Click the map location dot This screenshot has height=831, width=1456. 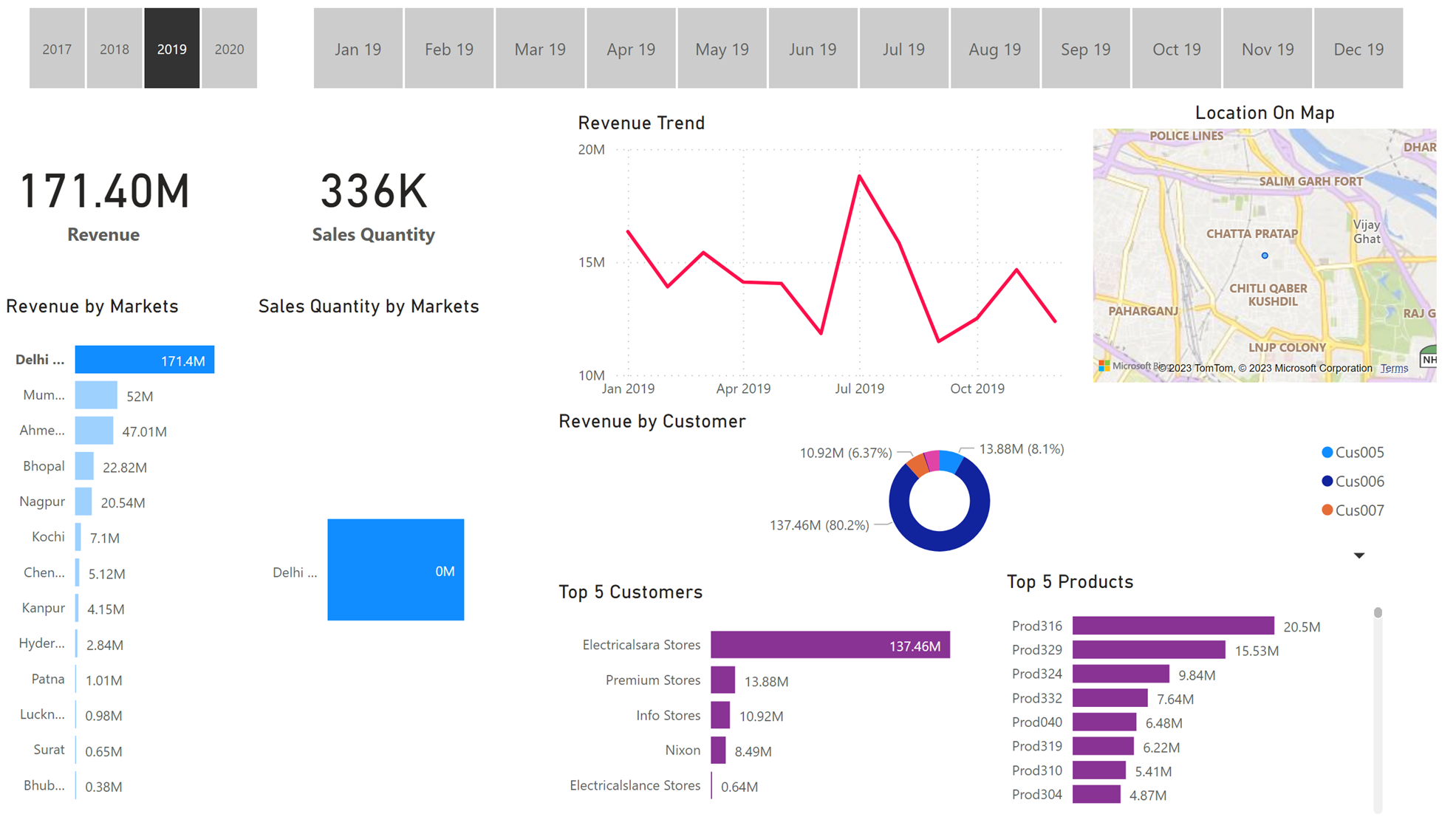1264,256
